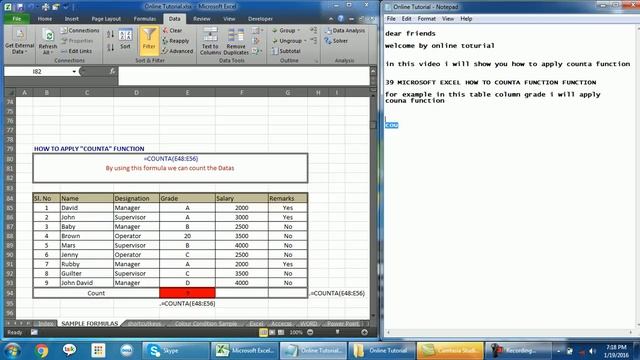
Task: Open Connections in the Data ribbon
Action: point(80,31)
